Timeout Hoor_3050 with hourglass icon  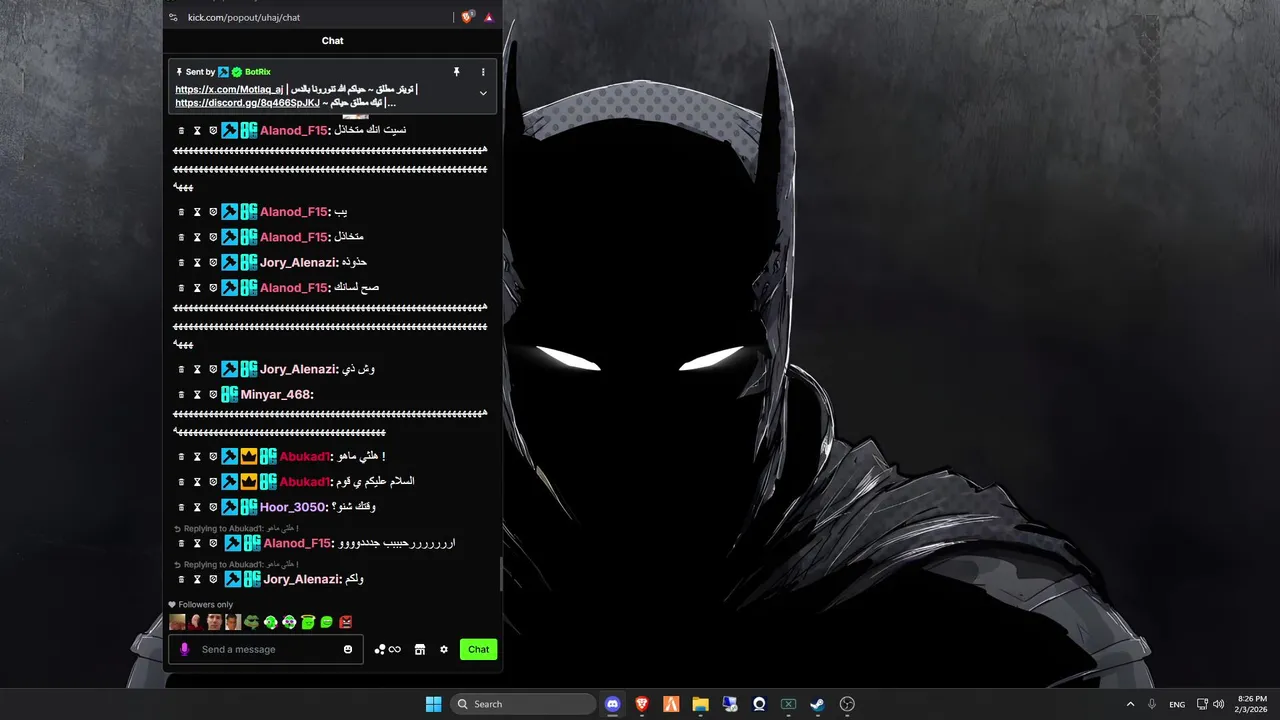tap(197, 507)
